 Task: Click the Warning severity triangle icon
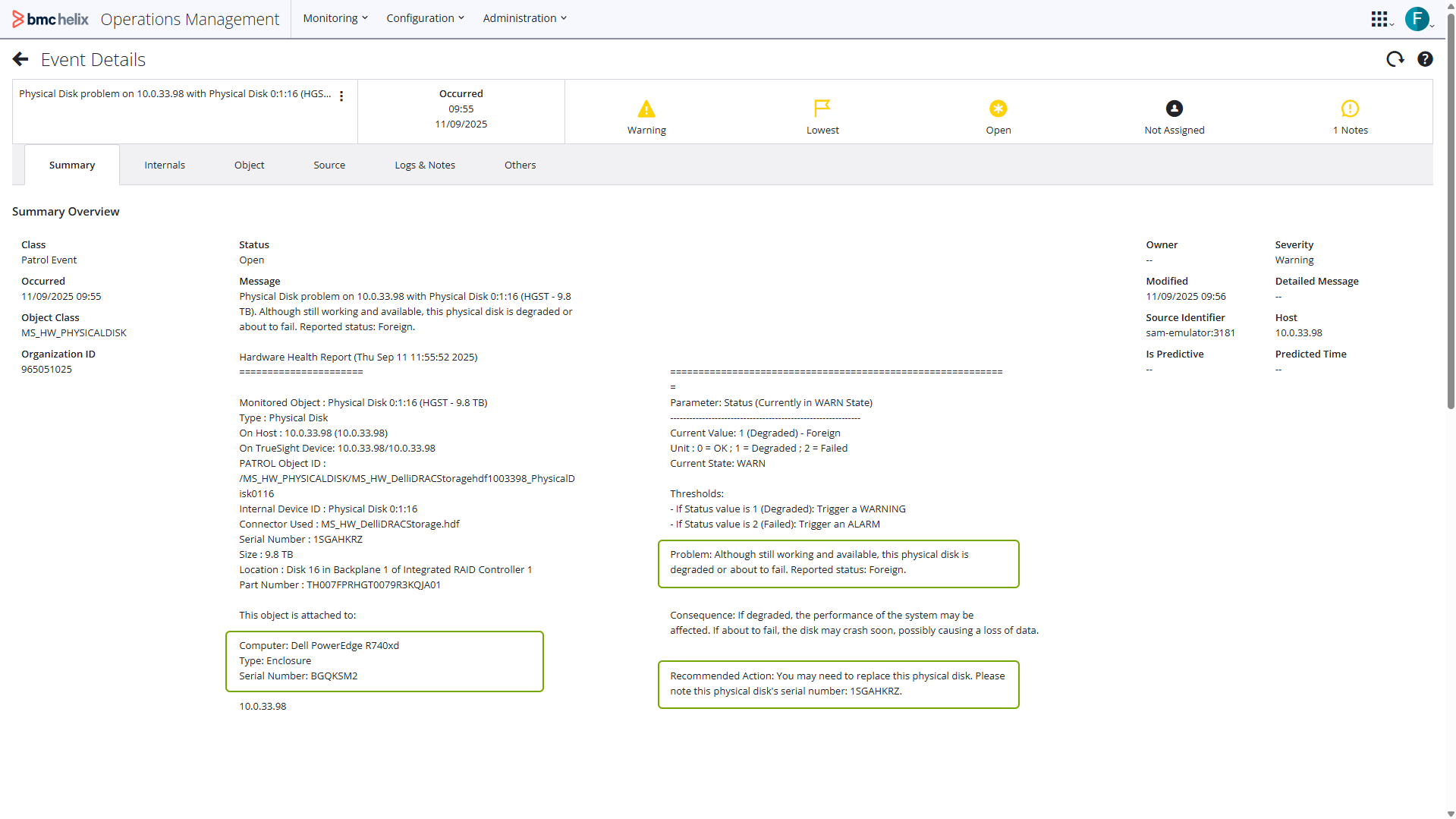(x=646, y=109)
